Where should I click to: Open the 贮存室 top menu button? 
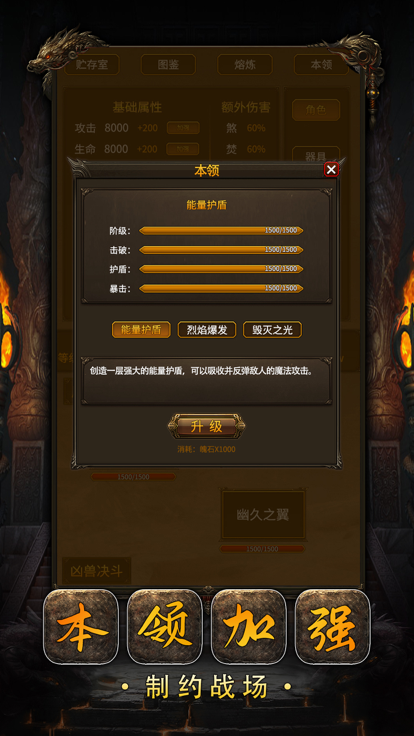(92, 65)
